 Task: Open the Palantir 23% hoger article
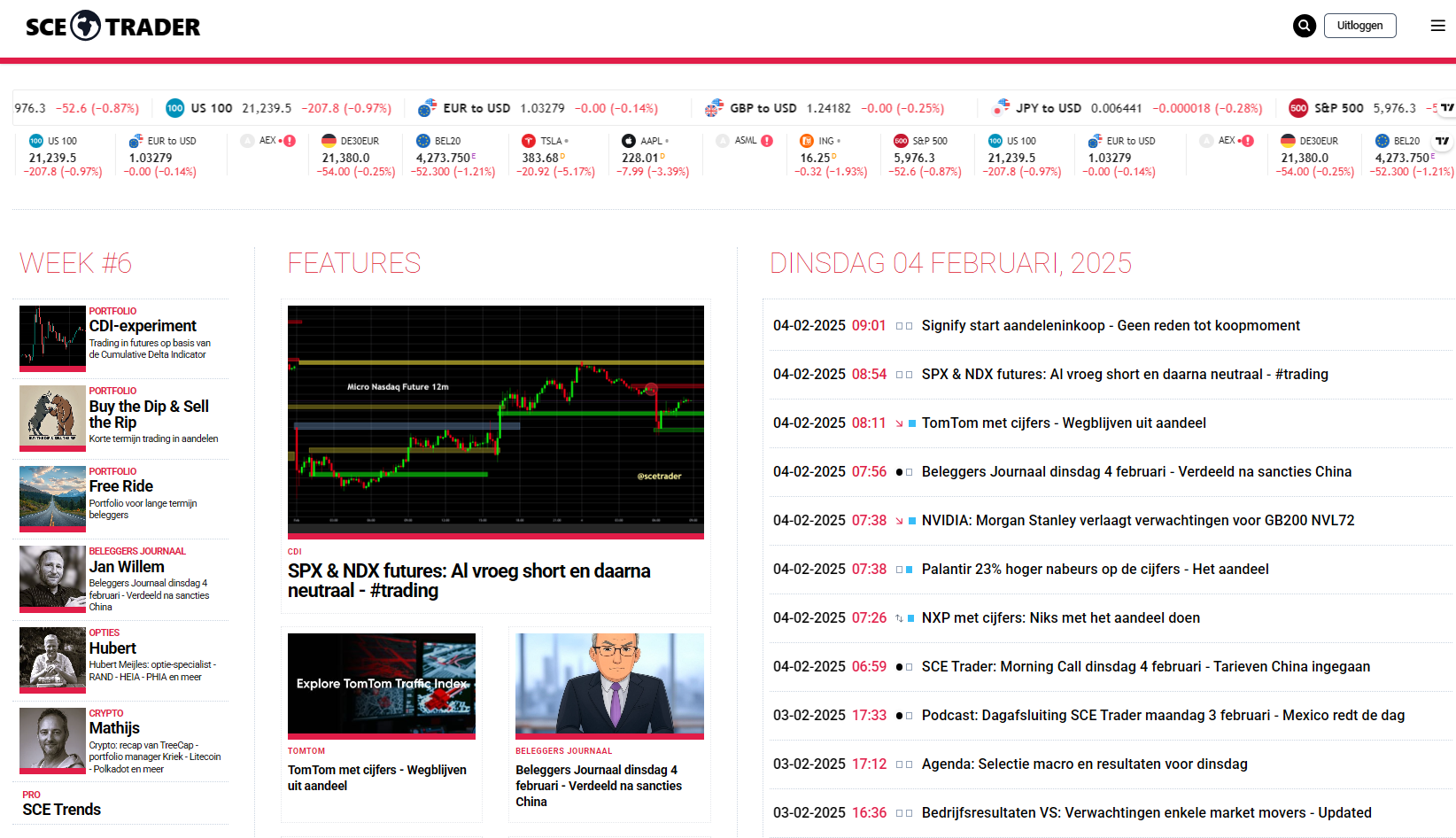[x=1096, y=570]
